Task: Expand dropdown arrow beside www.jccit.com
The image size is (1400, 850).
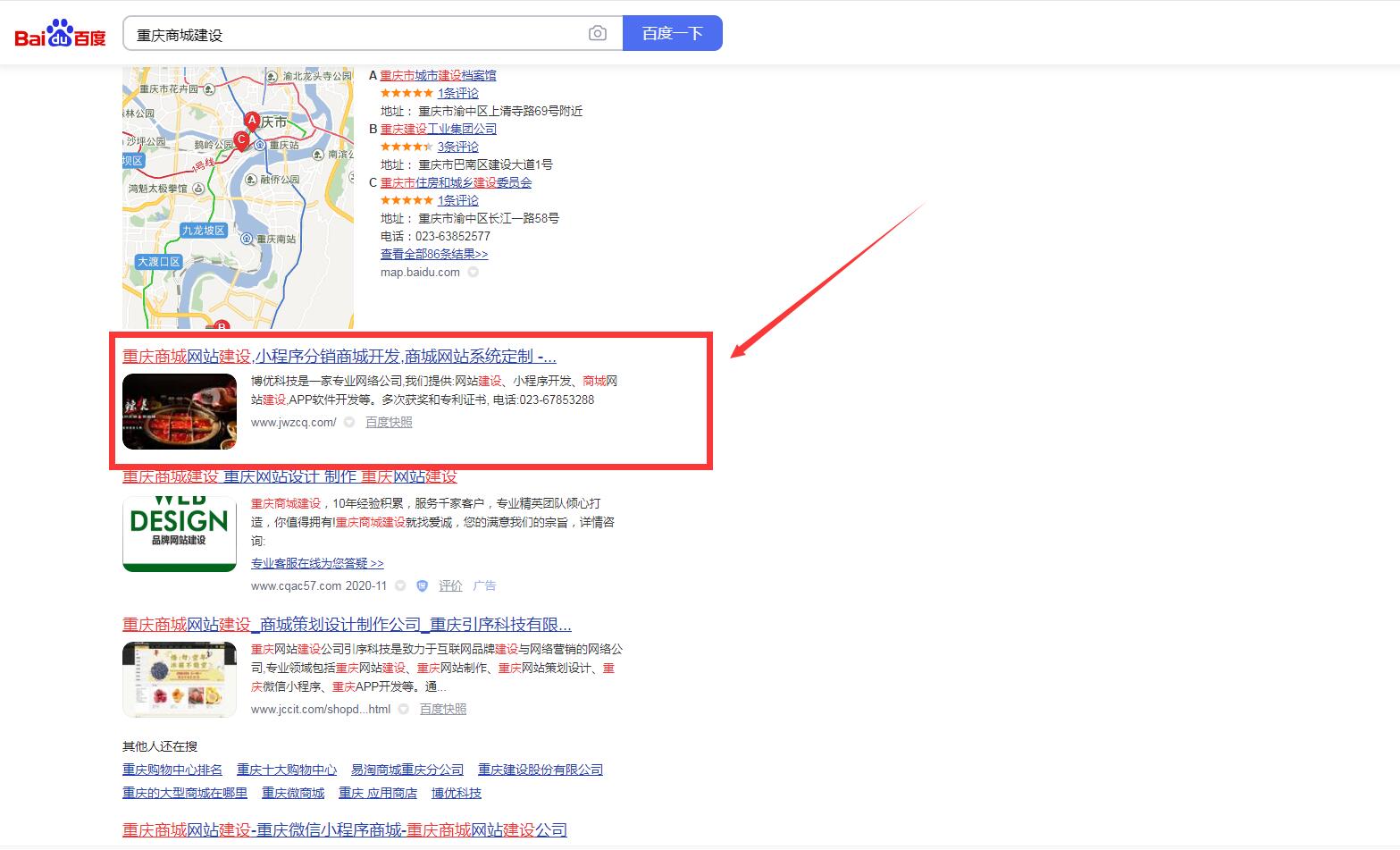Action: 404,710
